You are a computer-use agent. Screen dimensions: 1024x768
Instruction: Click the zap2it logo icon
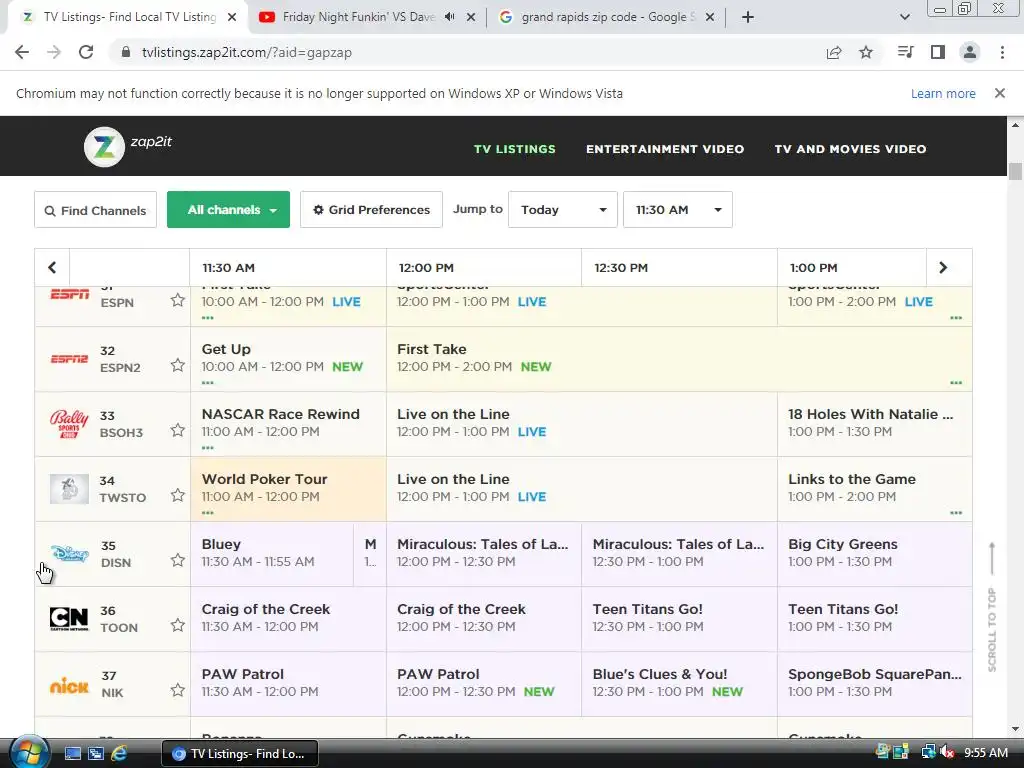pyautogui.click(x=104, y=146)
